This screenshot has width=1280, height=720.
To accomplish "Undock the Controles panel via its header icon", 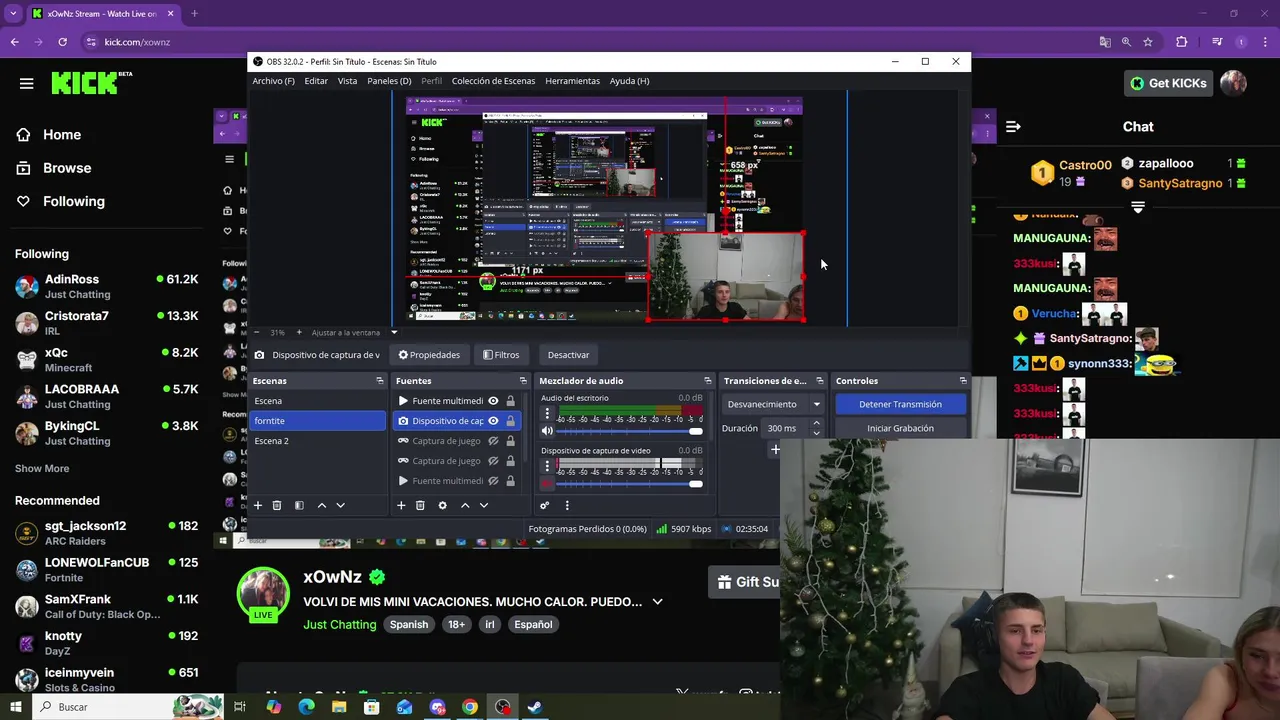I will [963, 381].
